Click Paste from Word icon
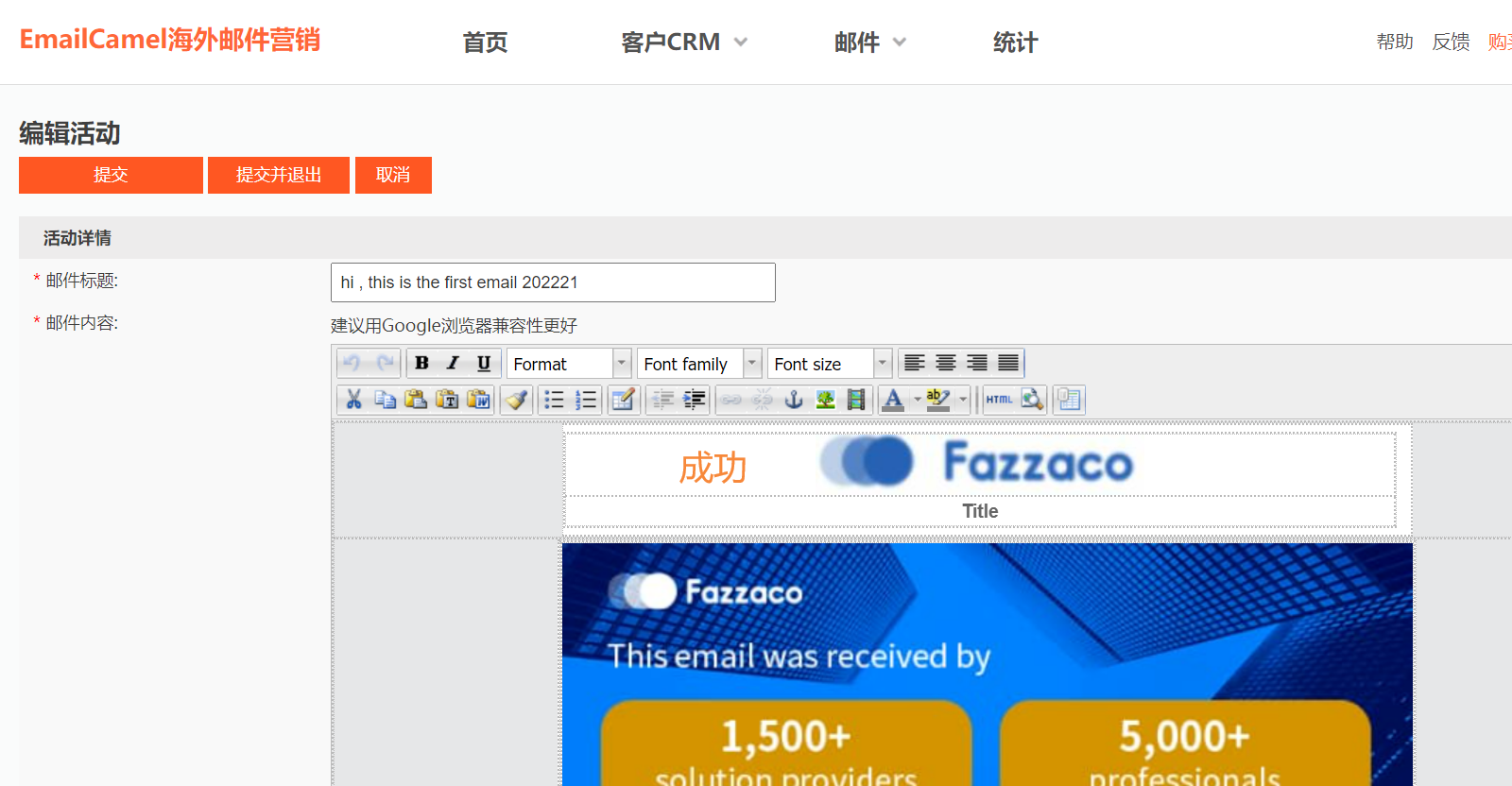 (x=478, y=400)
